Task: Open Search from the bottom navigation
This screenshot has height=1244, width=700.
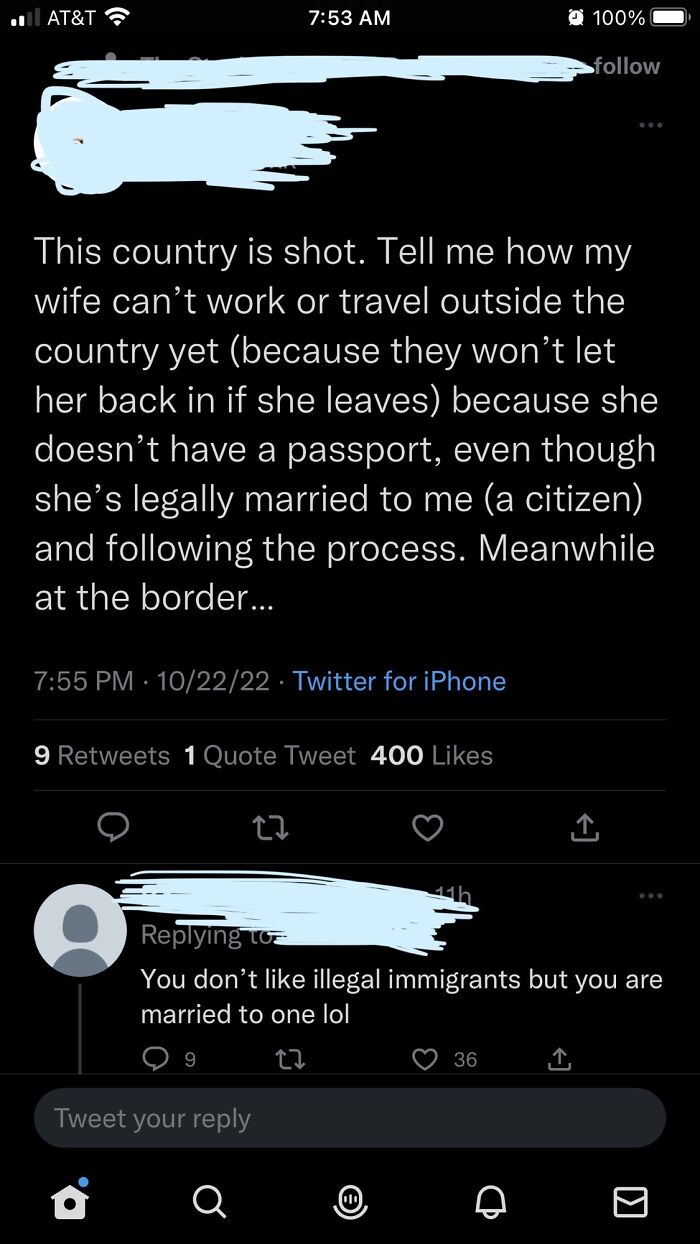Action: click(x=210, y=1203)
